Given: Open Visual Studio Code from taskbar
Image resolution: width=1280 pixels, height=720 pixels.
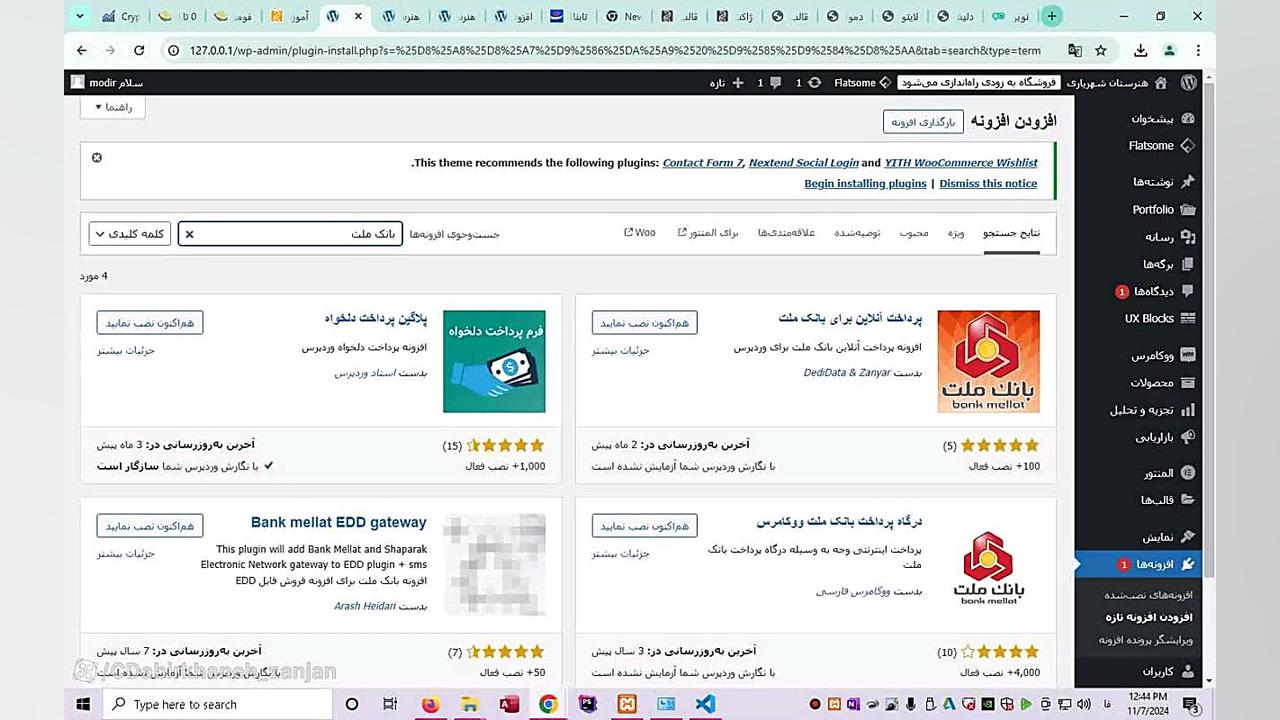Looking at the screenshot, I should (705, 704).
